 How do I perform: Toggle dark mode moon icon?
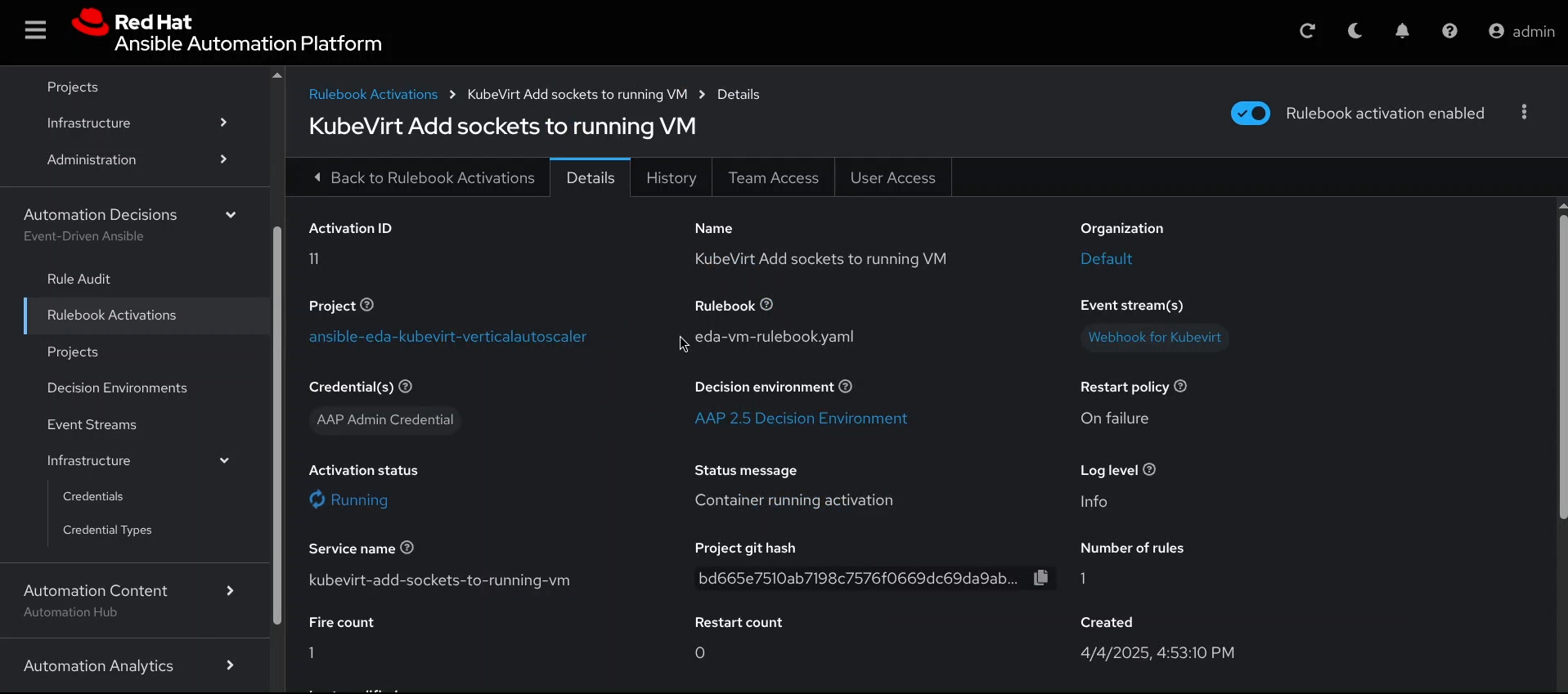1355,31
